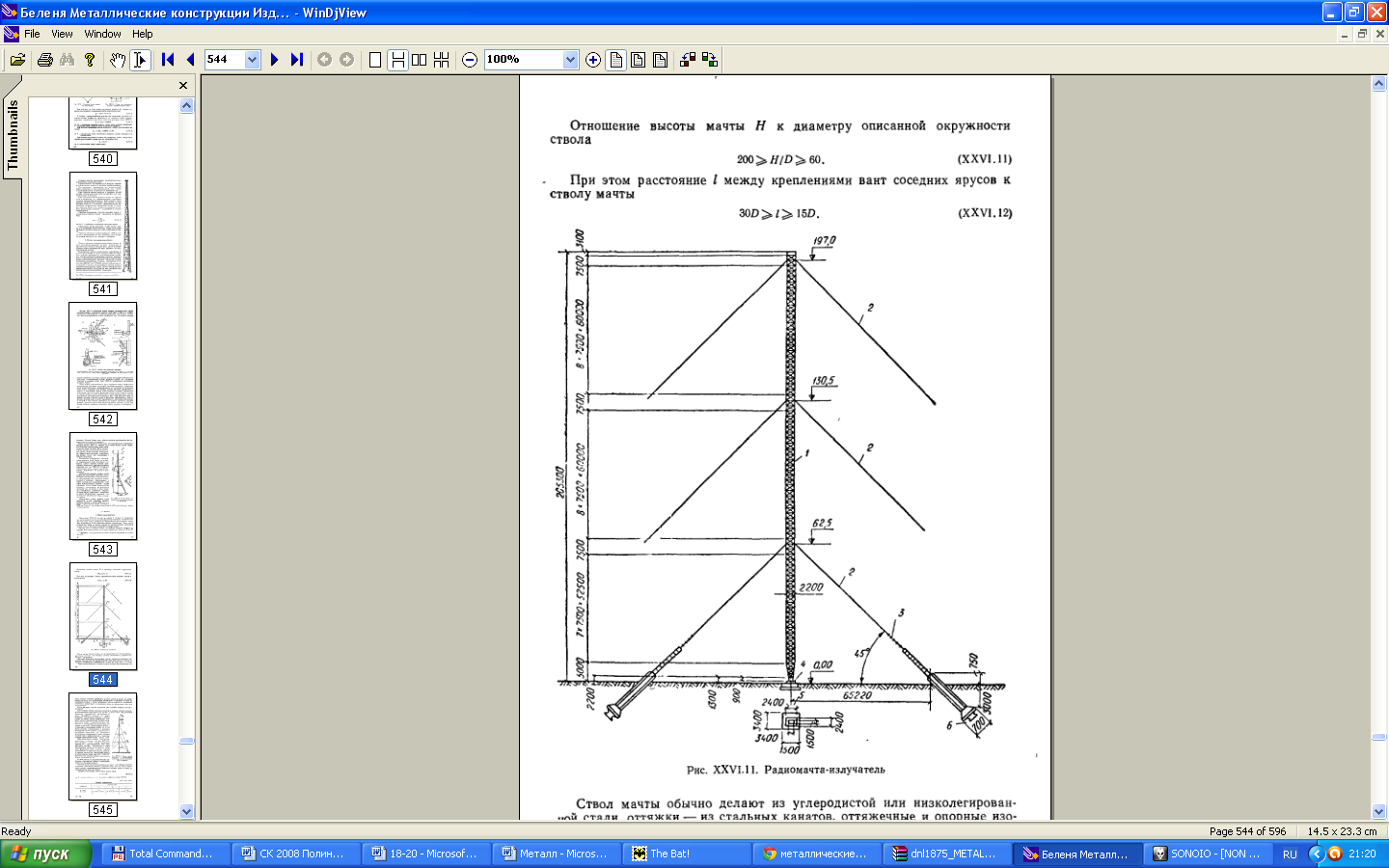Click the document vertical scrollbar thumb
Screen dimensions: 1389x868
click(x=1379, y=737)
